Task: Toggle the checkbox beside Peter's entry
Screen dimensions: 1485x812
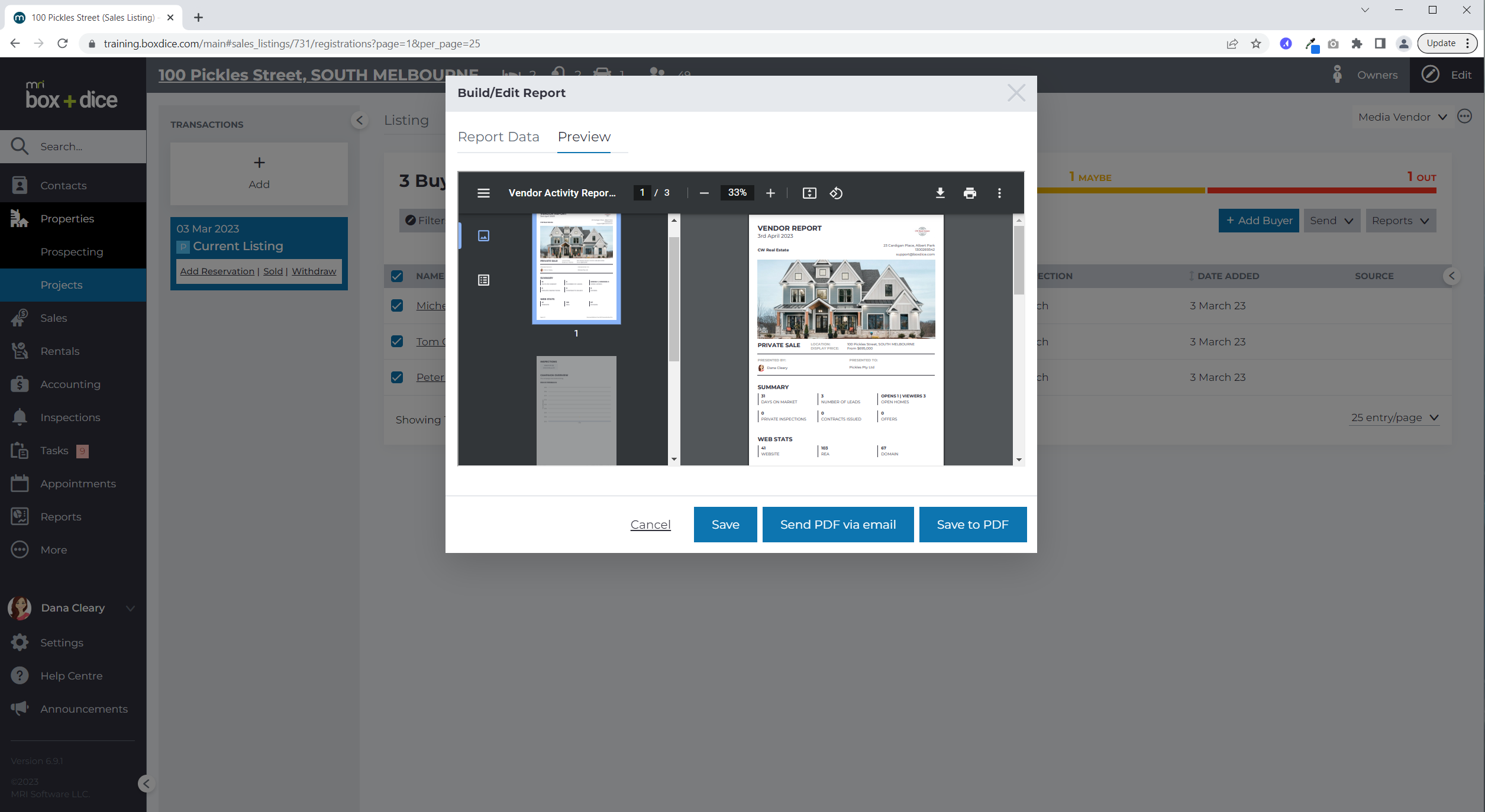Action: click(x=396, y=377)
